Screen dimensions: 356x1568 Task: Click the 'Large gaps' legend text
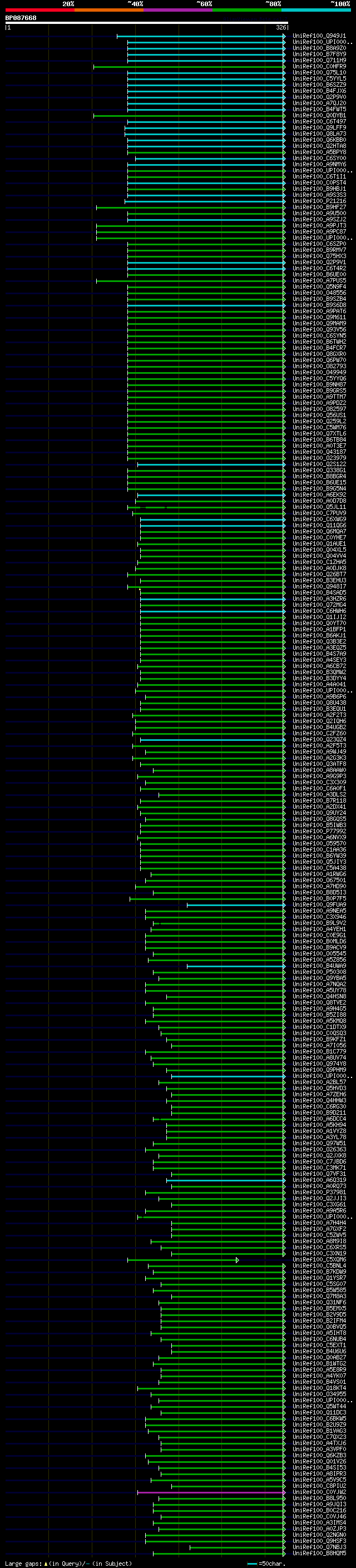pyautogui.click(x=23, y=1563)
